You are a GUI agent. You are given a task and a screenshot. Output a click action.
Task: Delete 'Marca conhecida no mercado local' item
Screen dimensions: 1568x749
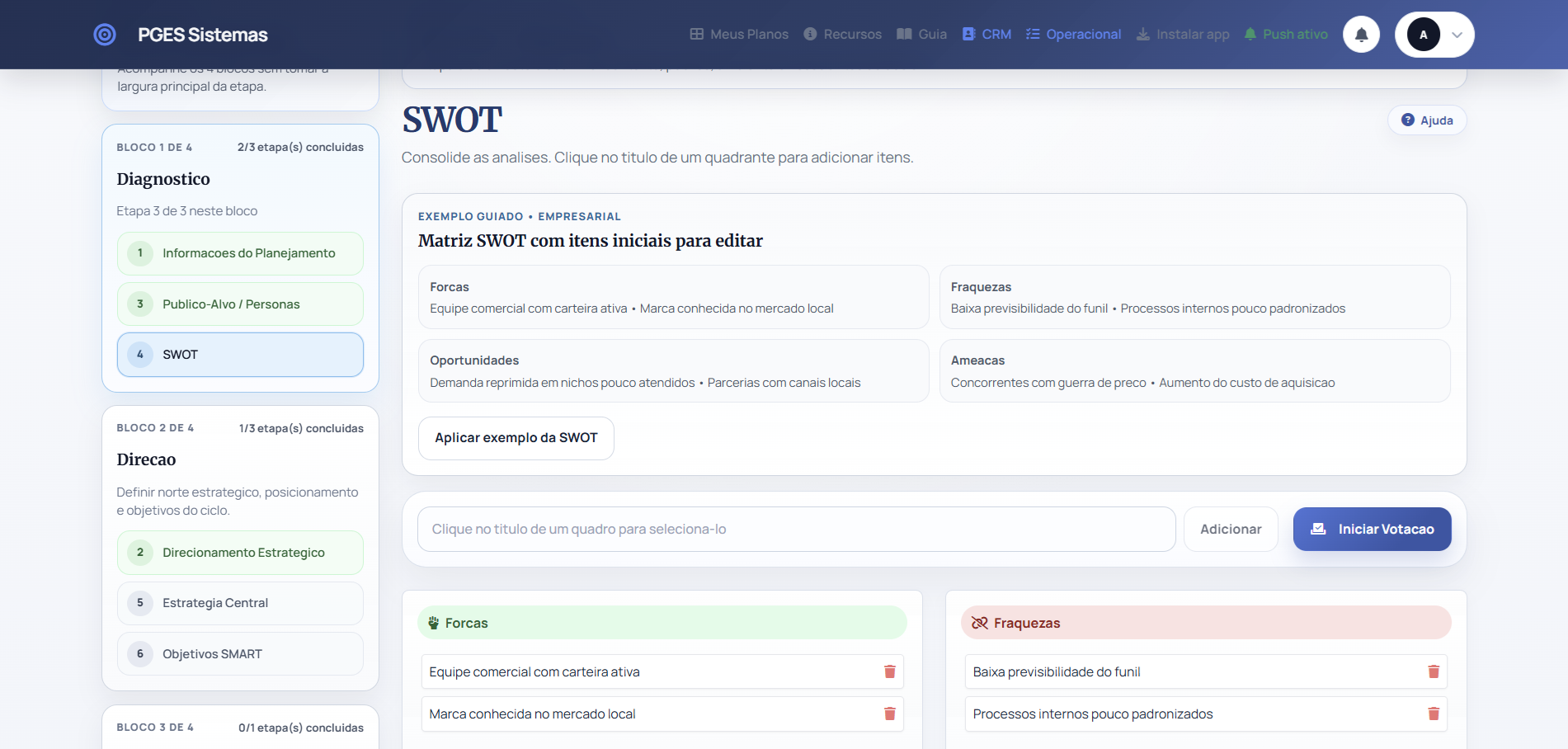tap(889, 714)
